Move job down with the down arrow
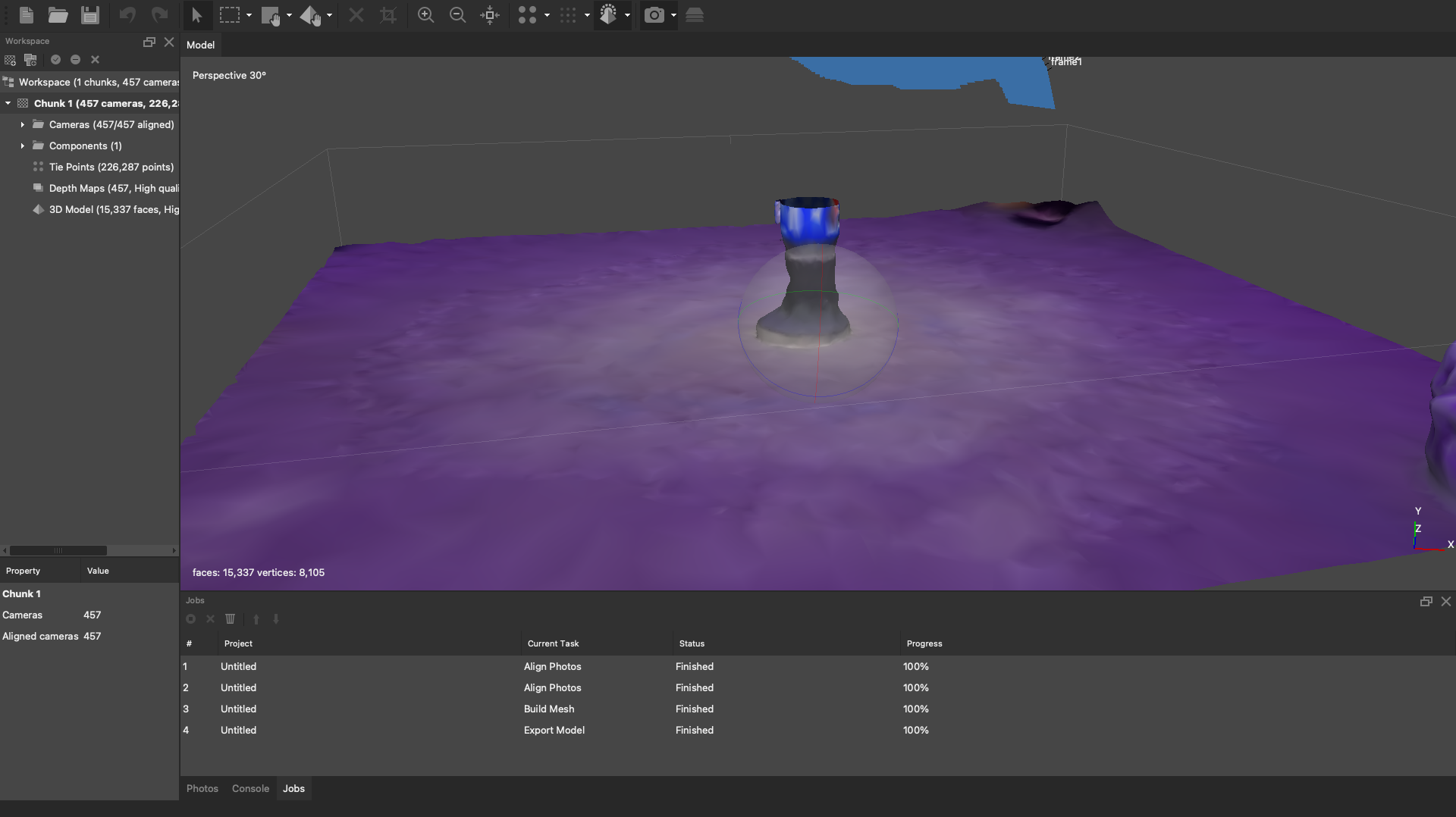Viewport: 1456px width, 817px height. 276,619
